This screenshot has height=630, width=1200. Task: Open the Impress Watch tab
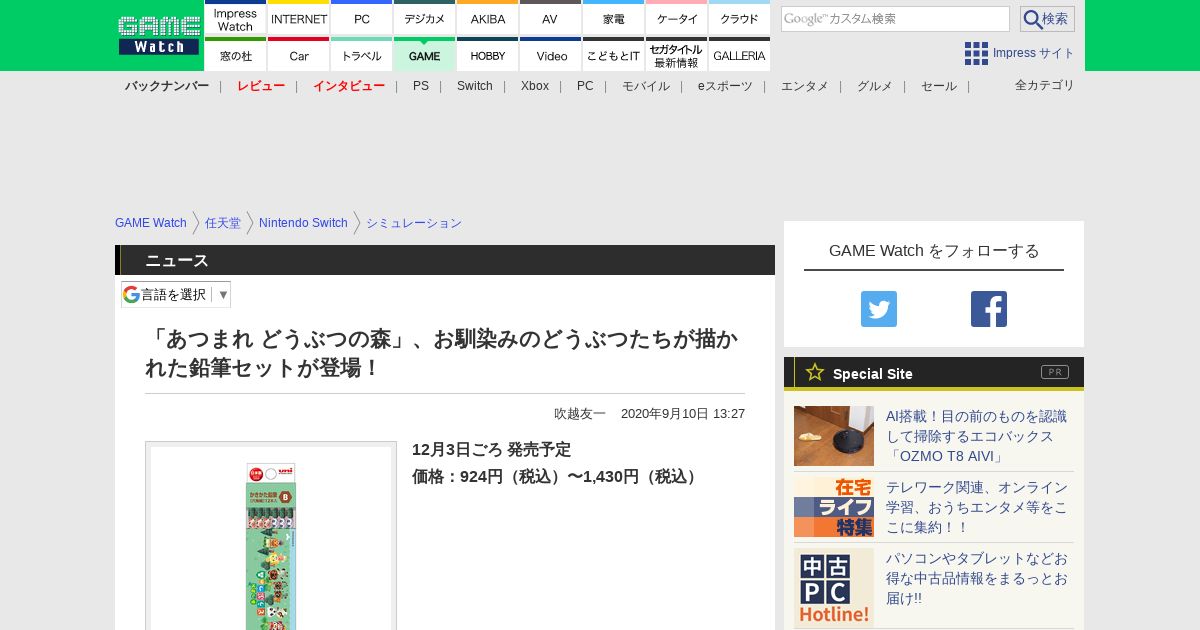point(235,19)
